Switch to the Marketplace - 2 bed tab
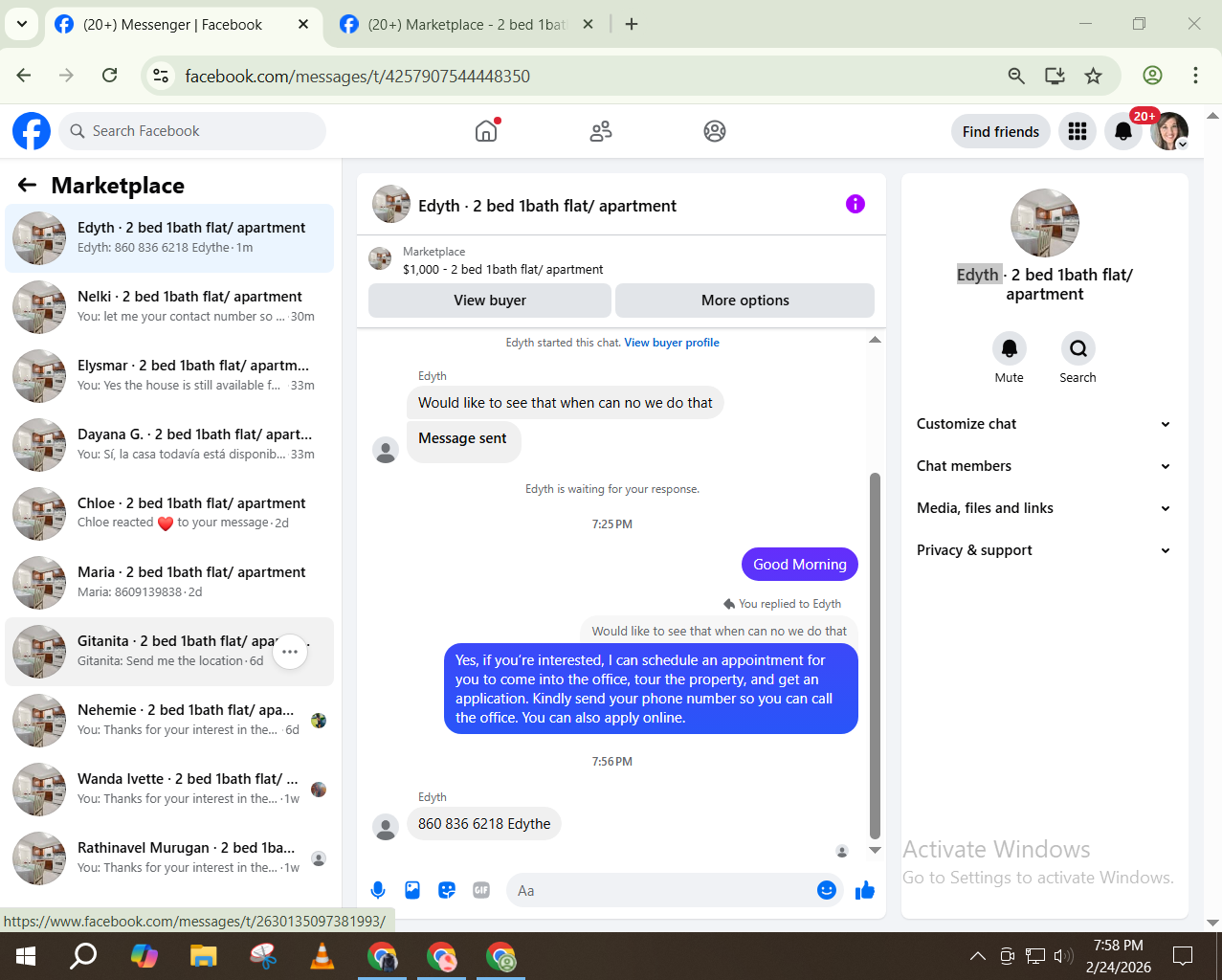The width and height of the screenshot is (1222, 980). 467,25
